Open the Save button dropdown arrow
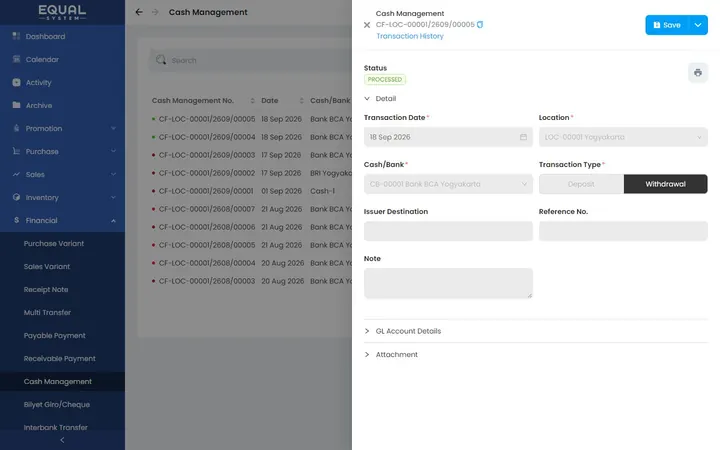 698,25
